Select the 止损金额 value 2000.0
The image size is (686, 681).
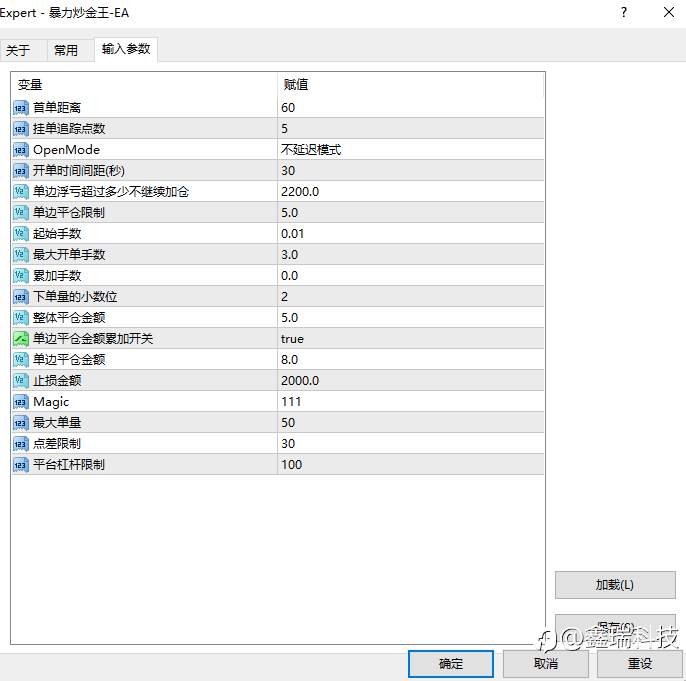click(x=411, y=381)
